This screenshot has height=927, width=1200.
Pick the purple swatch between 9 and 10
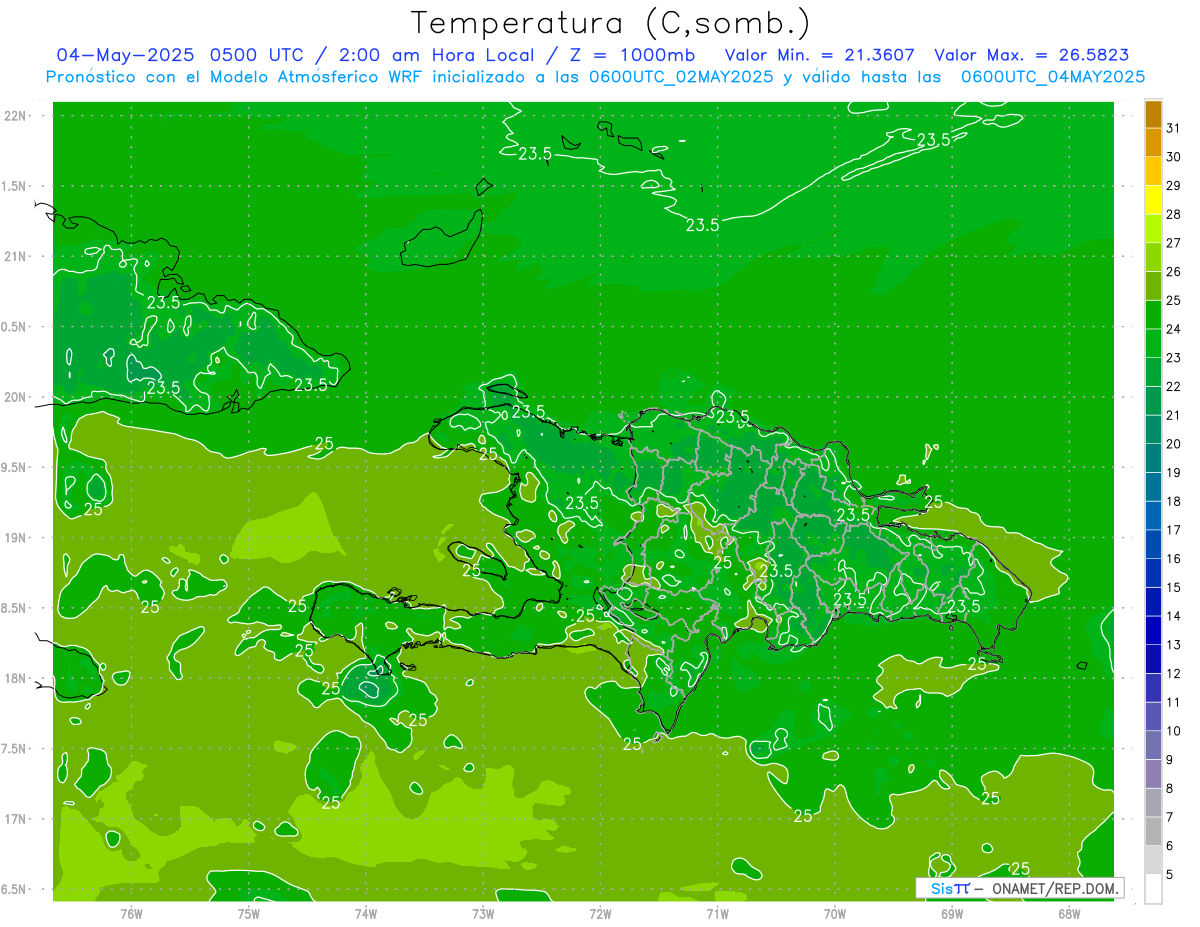[x=1153, y=746]
